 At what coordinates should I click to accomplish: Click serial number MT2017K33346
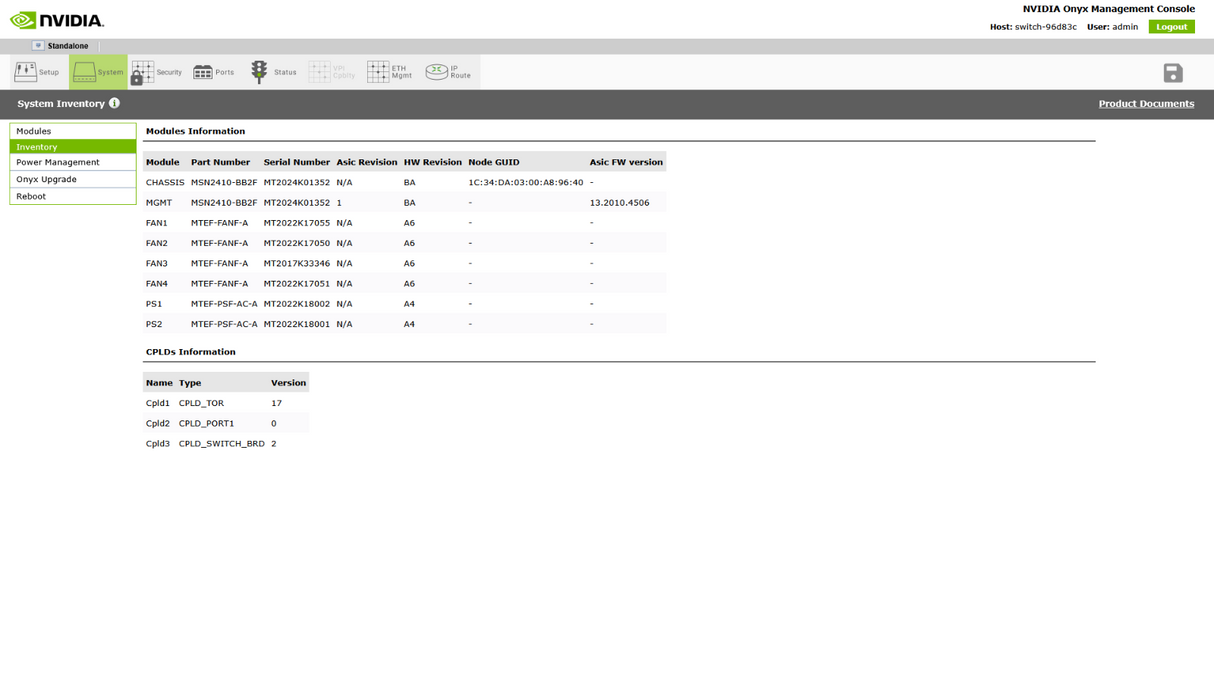click(297, 264)
